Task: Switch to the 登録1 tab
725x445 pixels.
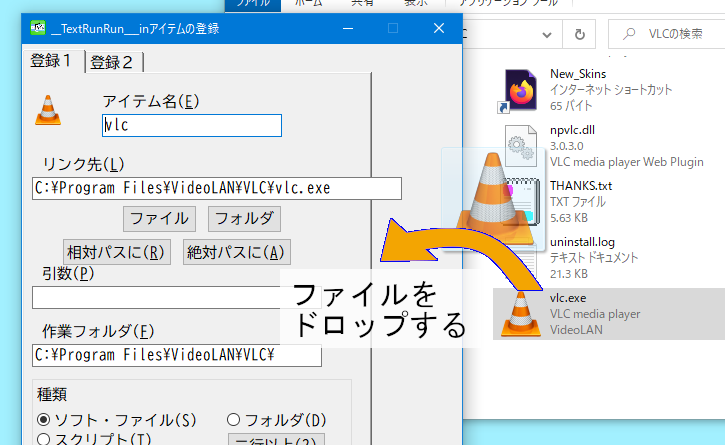Action: click(x=53, y=61)
